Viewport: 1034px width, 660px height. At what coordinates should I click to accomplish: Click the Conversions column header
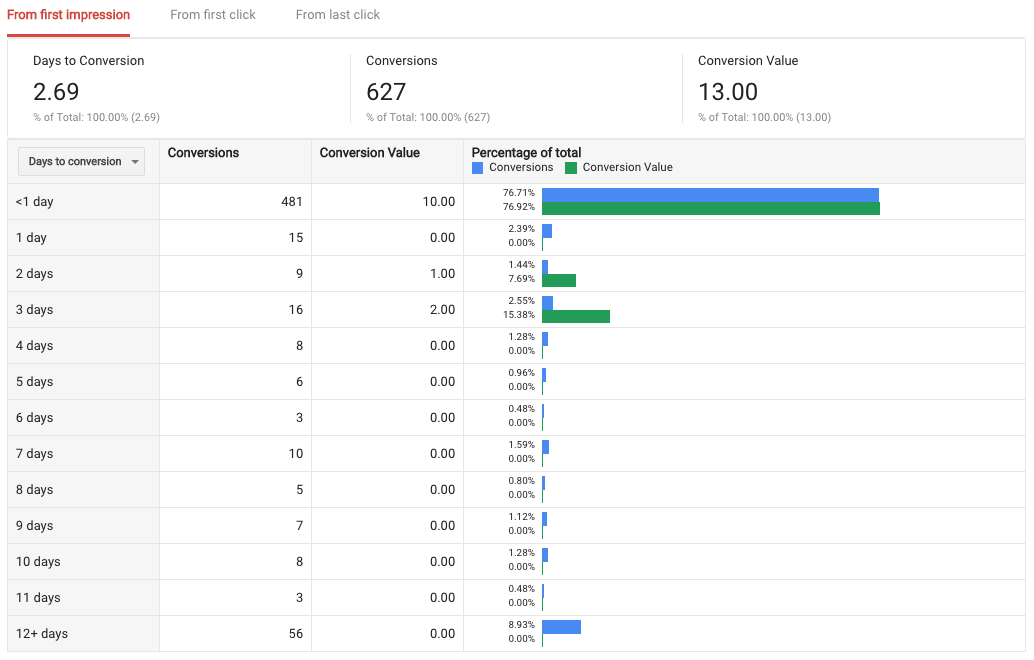pos(204,153)
